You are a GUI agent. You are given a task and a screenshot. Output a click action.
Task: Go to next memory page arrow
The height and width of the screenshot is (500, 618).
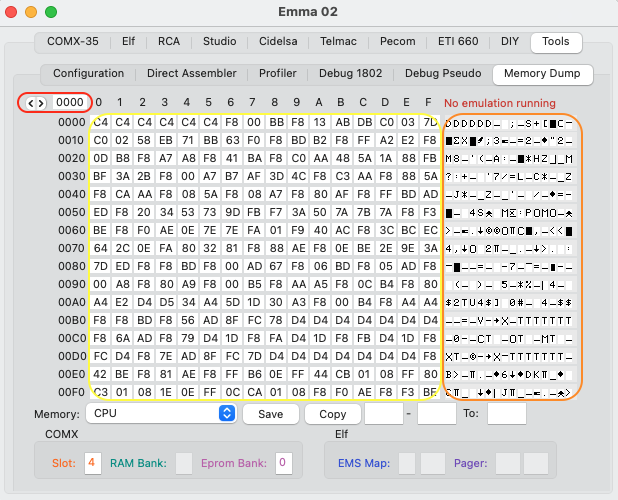coord(41,103)
